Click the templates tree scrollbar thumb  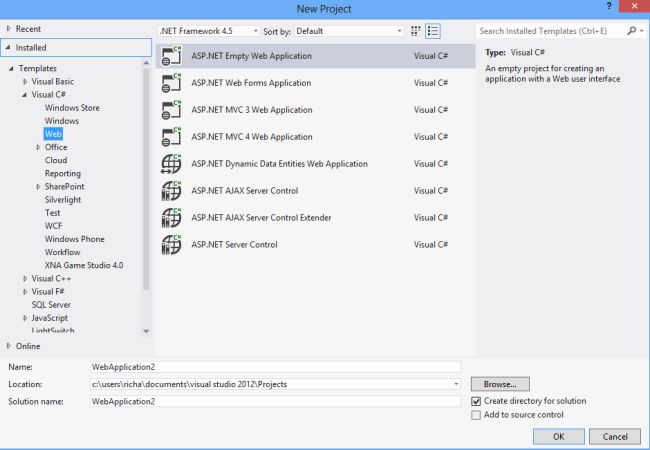click(146, 178)
